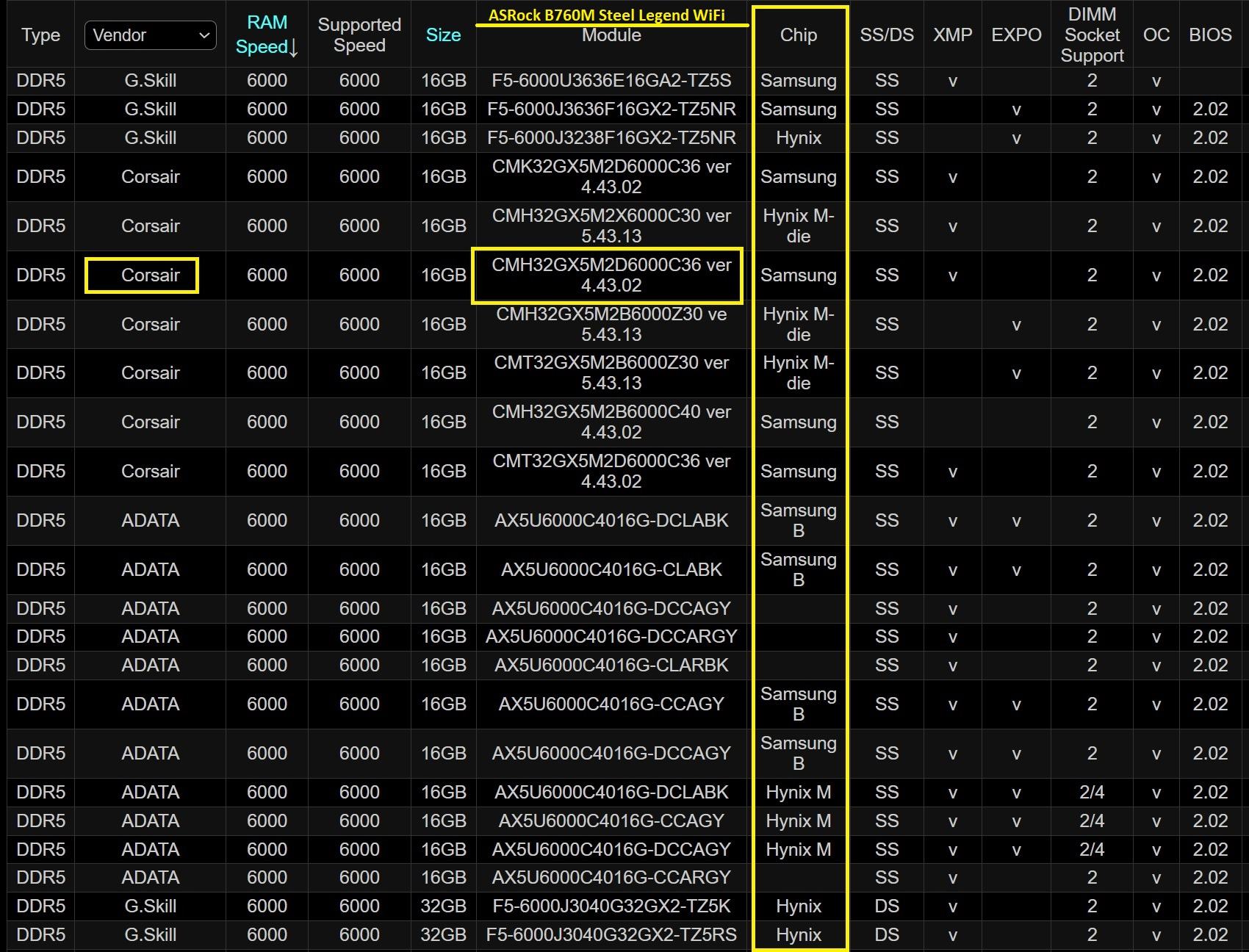This screenshot has width=1249, height=952.
Task: Click Corsair vendor in CMH32GX5M2D6000C36 row
Action: 150,275
